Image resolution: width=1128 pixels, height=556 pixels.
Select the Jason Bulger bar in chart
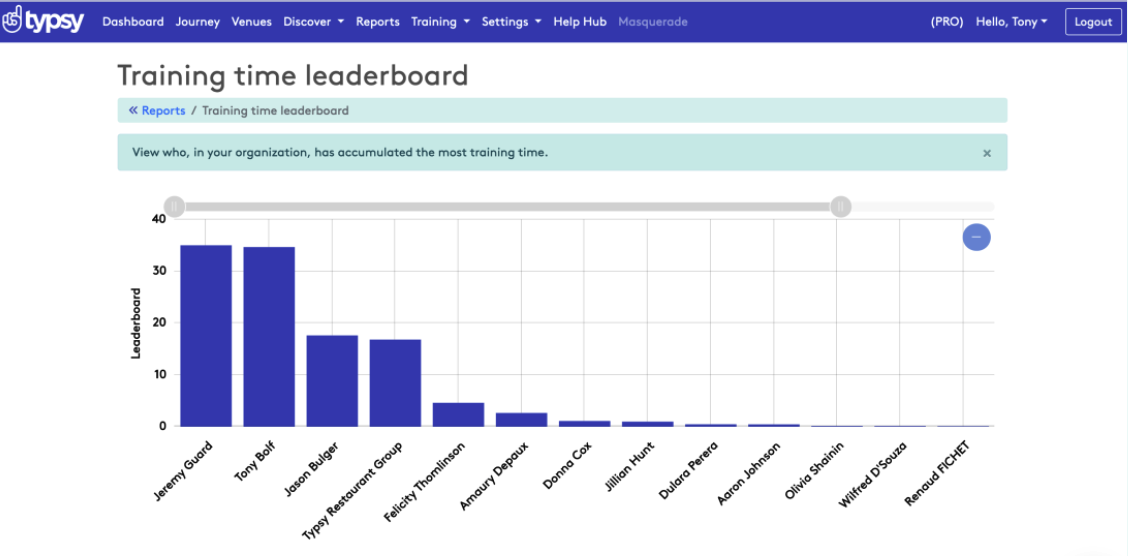(332, 380)
